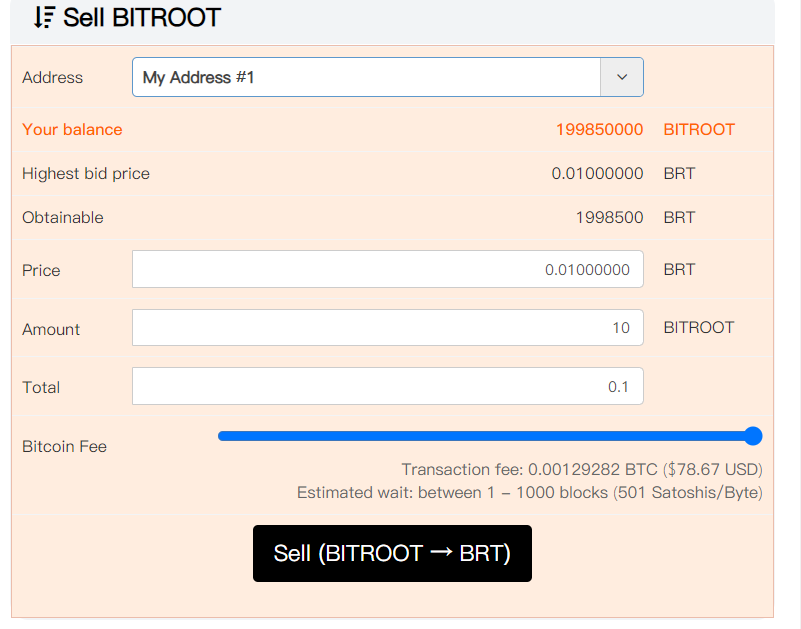Select the Total input field

[387, 386]
